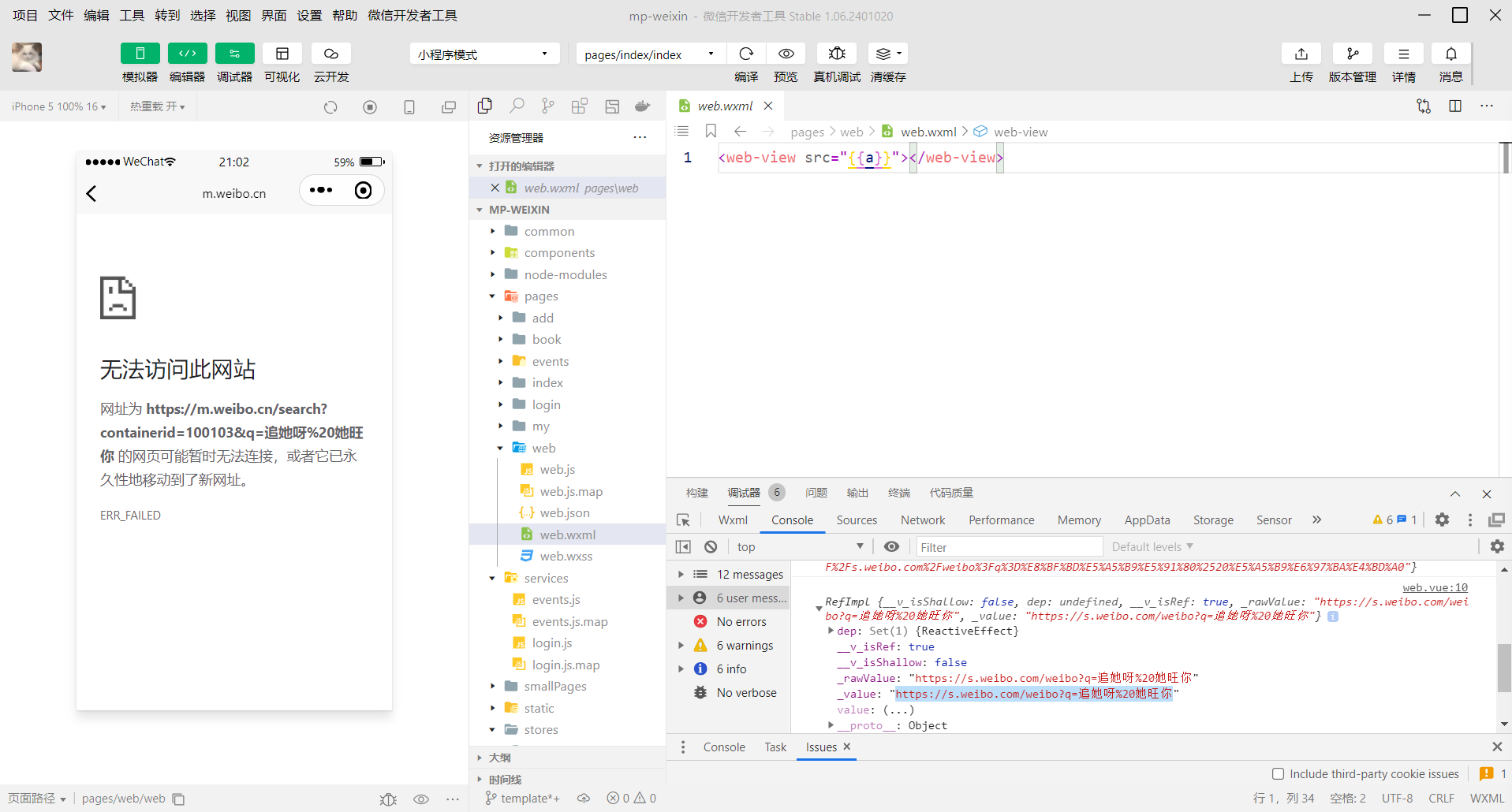Switch to the Sources devtools tab
The image size is (1512, 812).
[857, 520]
